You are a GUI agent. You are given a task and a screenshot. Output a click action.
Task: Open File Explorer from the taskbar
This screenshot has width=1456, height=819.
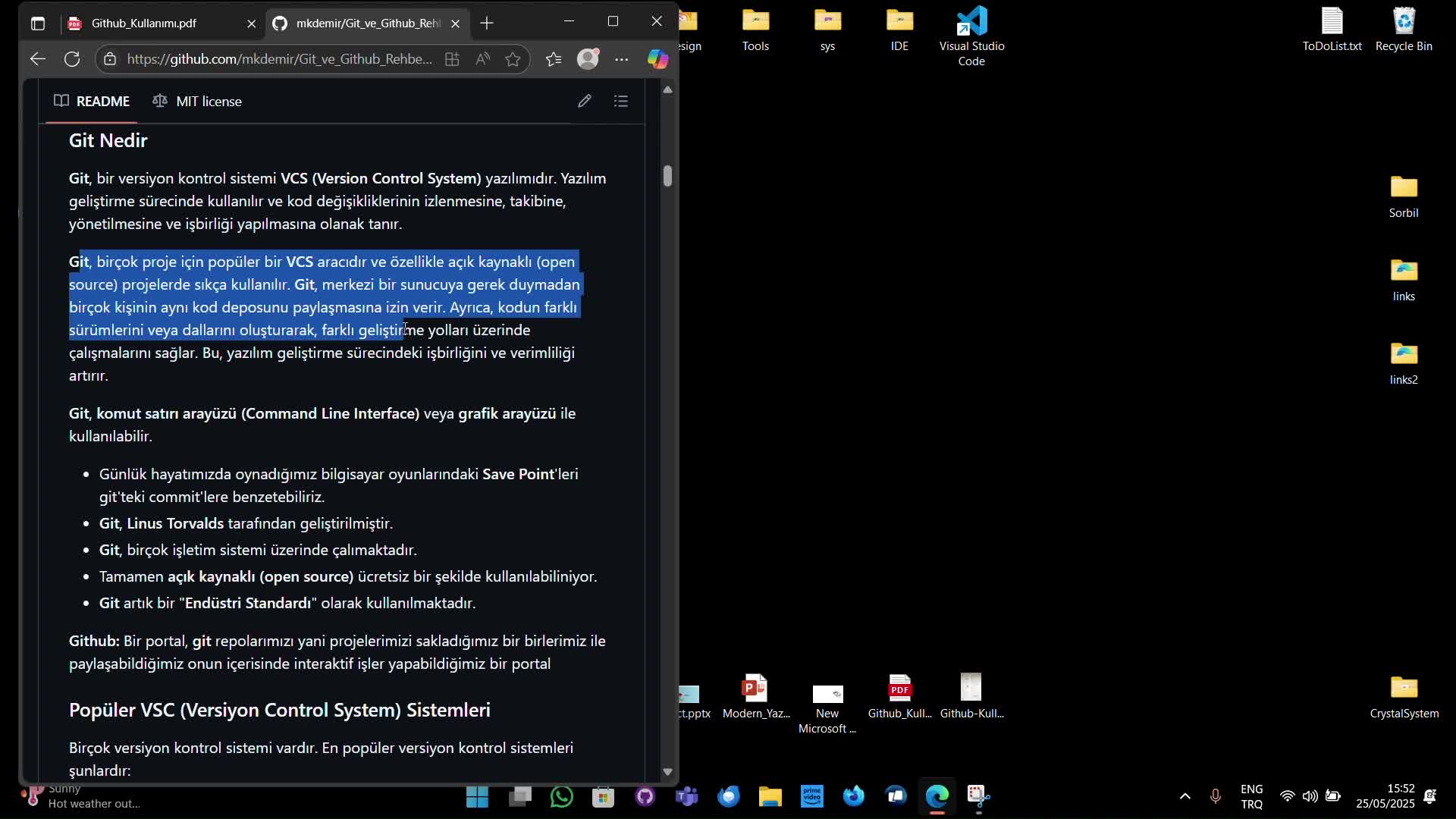tap(770, 796)
